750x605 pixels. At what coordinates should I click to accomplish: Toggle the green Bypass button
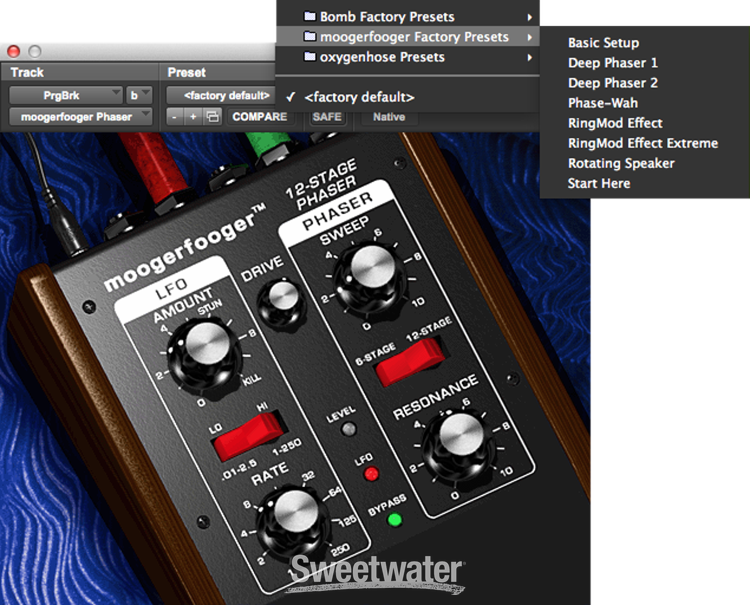[x=394, y=519]
